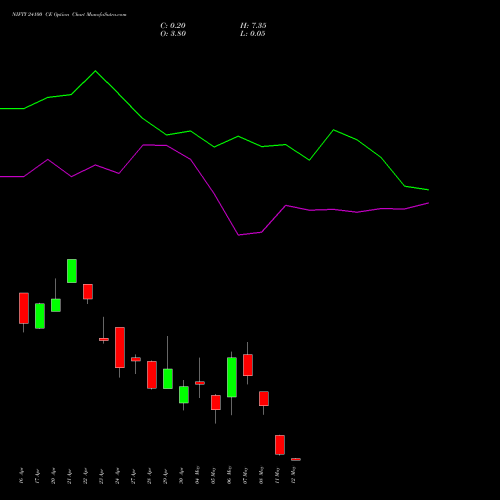Click the '29 Apr' date label

click(166, 476)
